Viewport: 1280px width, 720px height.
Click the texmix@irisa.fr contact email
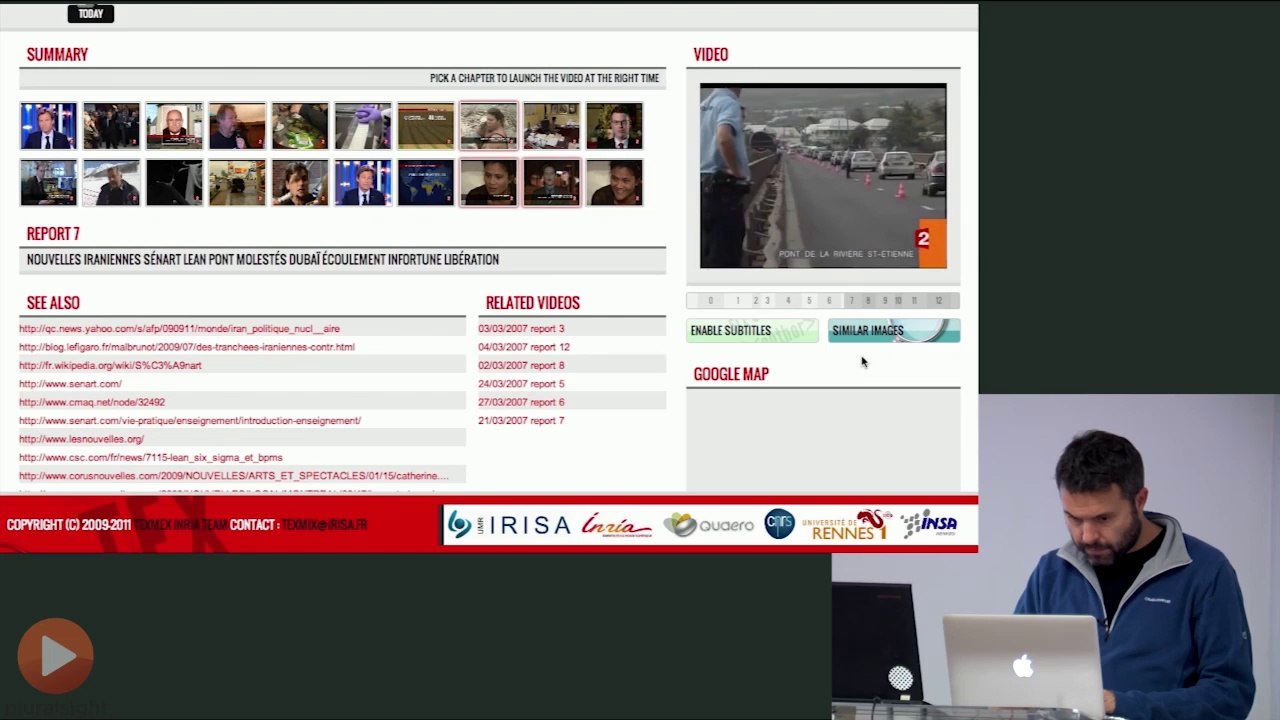[324, 525]
